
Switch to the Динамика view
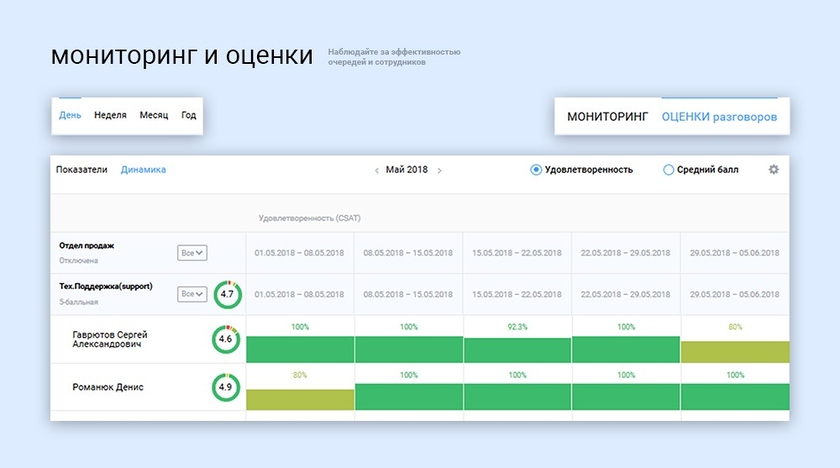(143, 170)
